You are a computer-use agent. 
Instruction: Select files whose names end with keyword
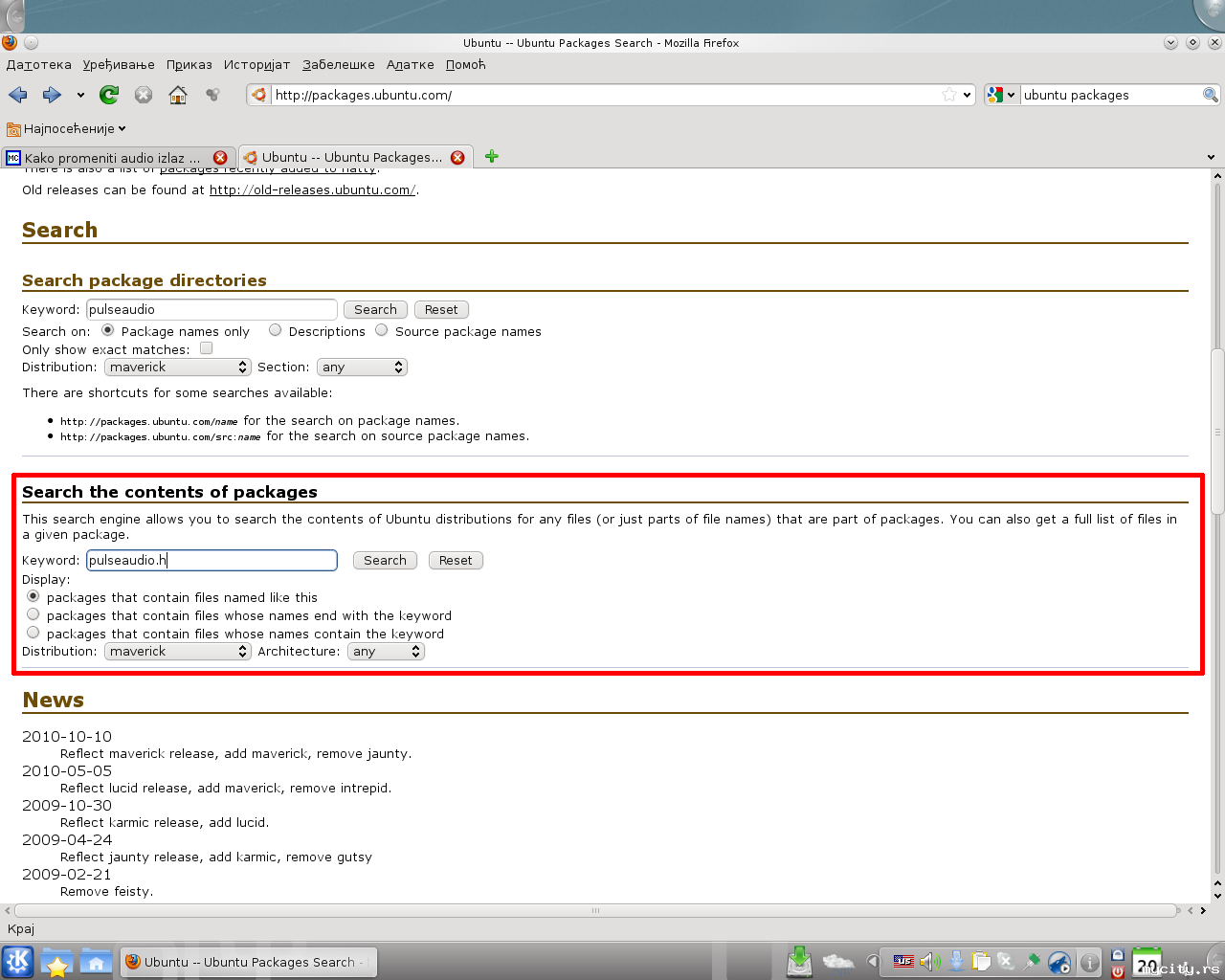(x=33, y=614)
